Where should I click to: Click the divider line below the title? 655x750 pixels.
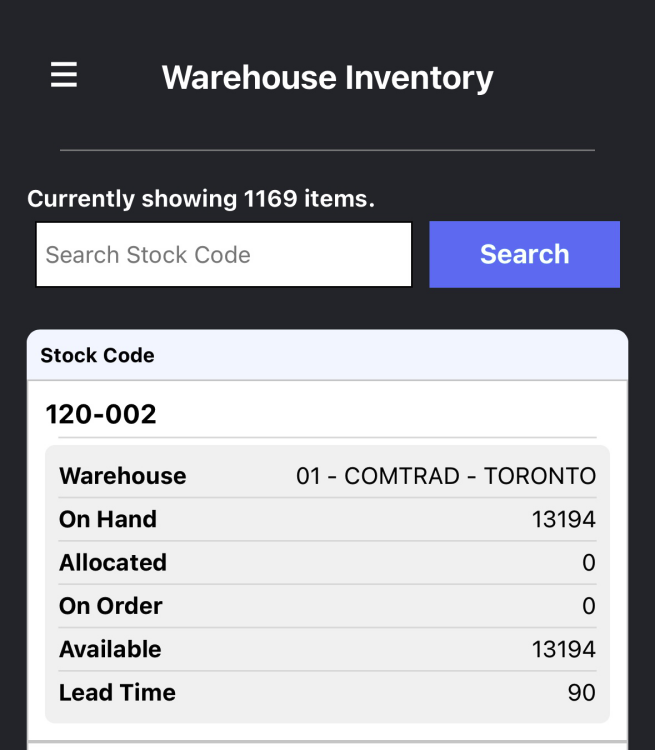click(327, 150)
